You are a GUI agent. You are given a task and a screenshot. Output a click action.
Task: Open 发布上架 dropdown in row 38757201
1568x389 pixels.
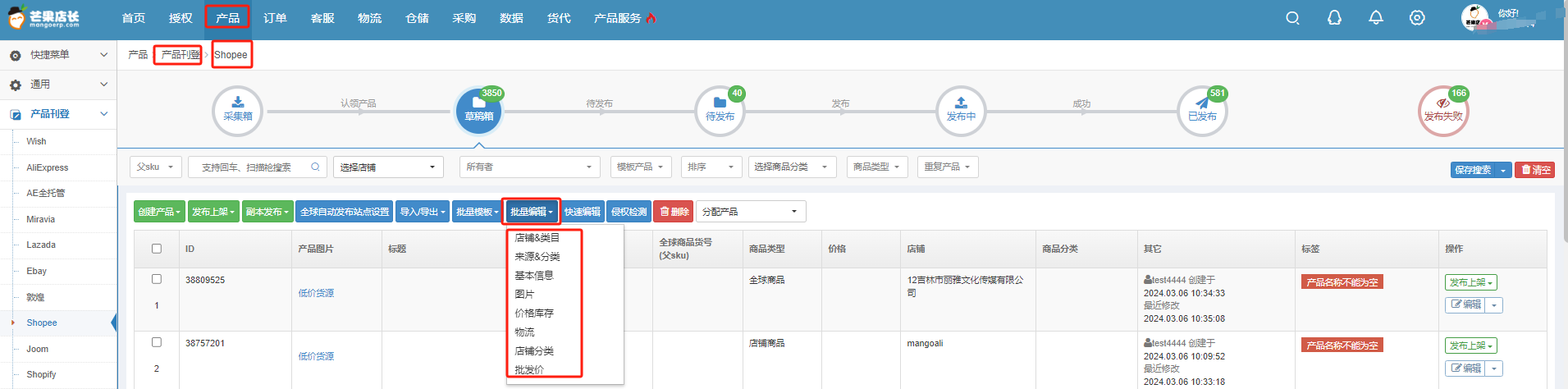[1471, 346]
